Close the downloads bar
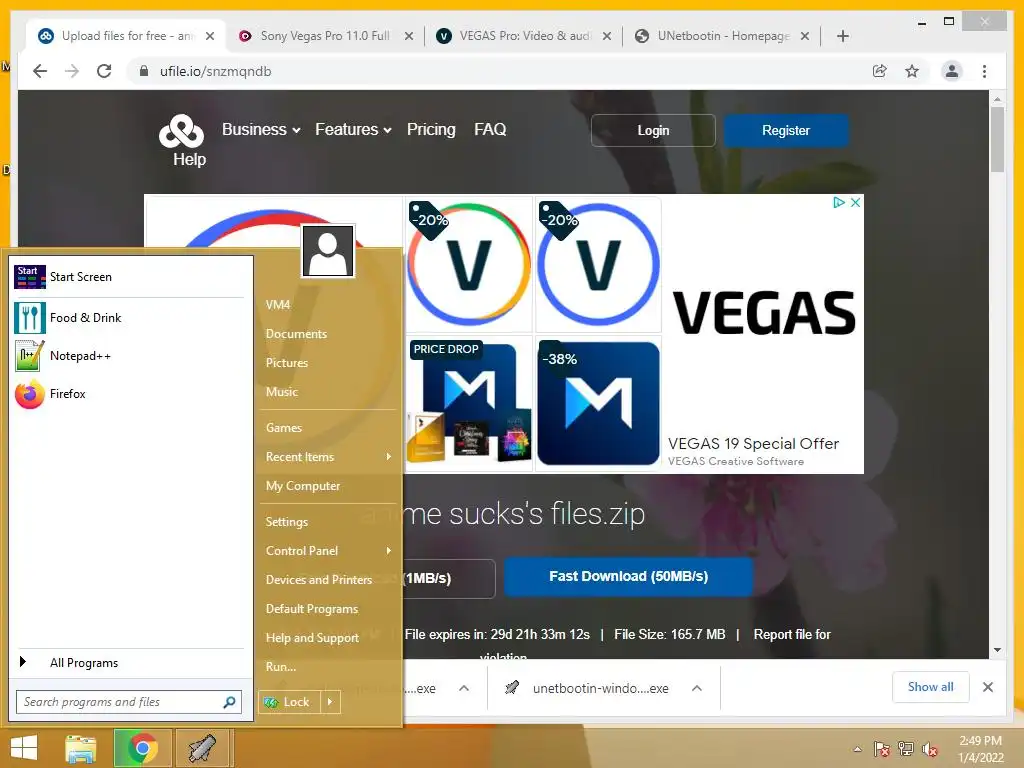The width and height of the screenshot is (1024, 768). tap(987, 687)
